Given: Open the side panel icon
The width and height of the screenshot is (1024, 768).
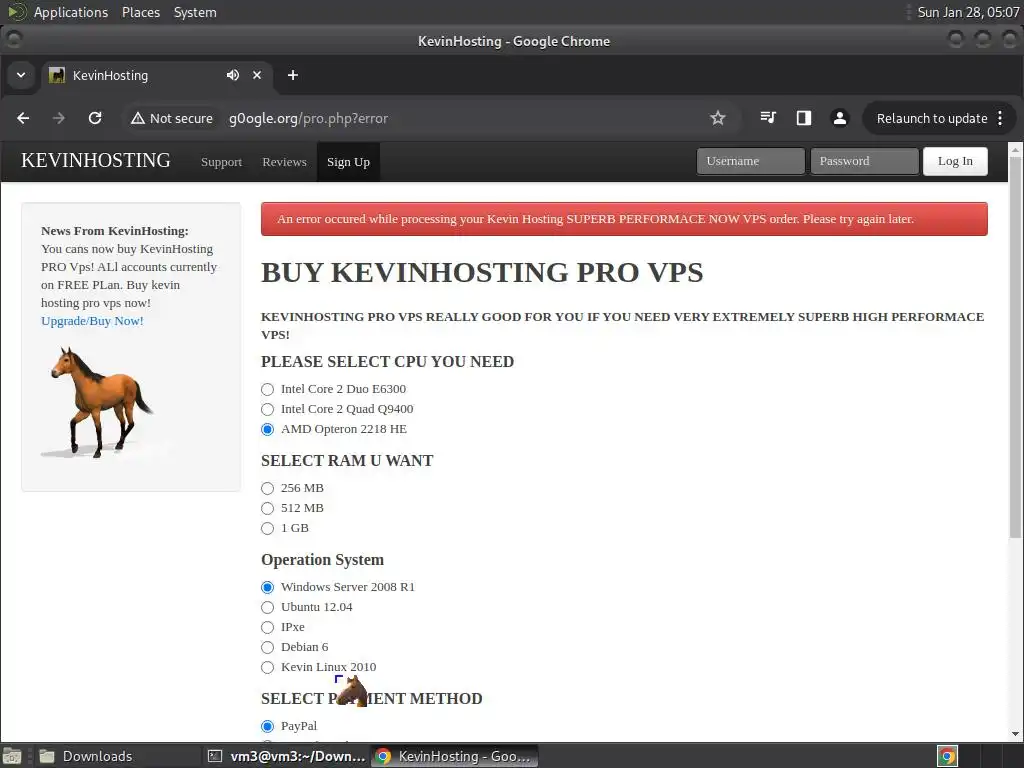Looking at the screenshot, I should click(804, 118).
